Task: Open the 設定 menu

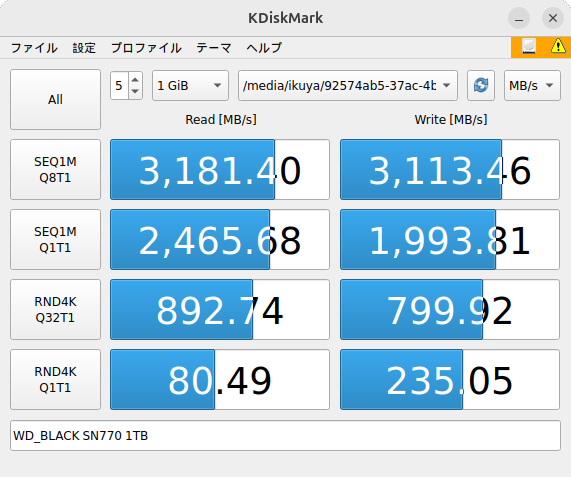Action: coord(84,48)
